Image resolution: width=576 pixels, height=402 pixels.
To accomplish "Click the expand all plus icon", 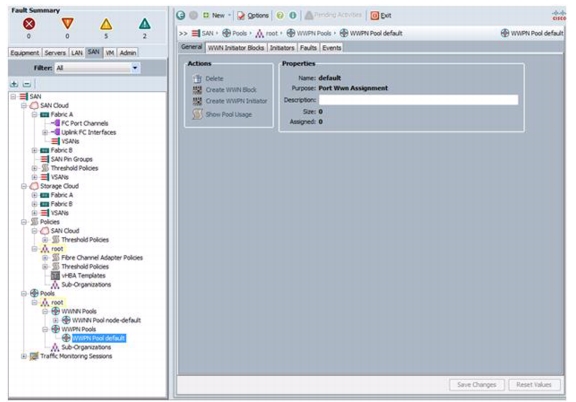I will (x=14, y=84).
